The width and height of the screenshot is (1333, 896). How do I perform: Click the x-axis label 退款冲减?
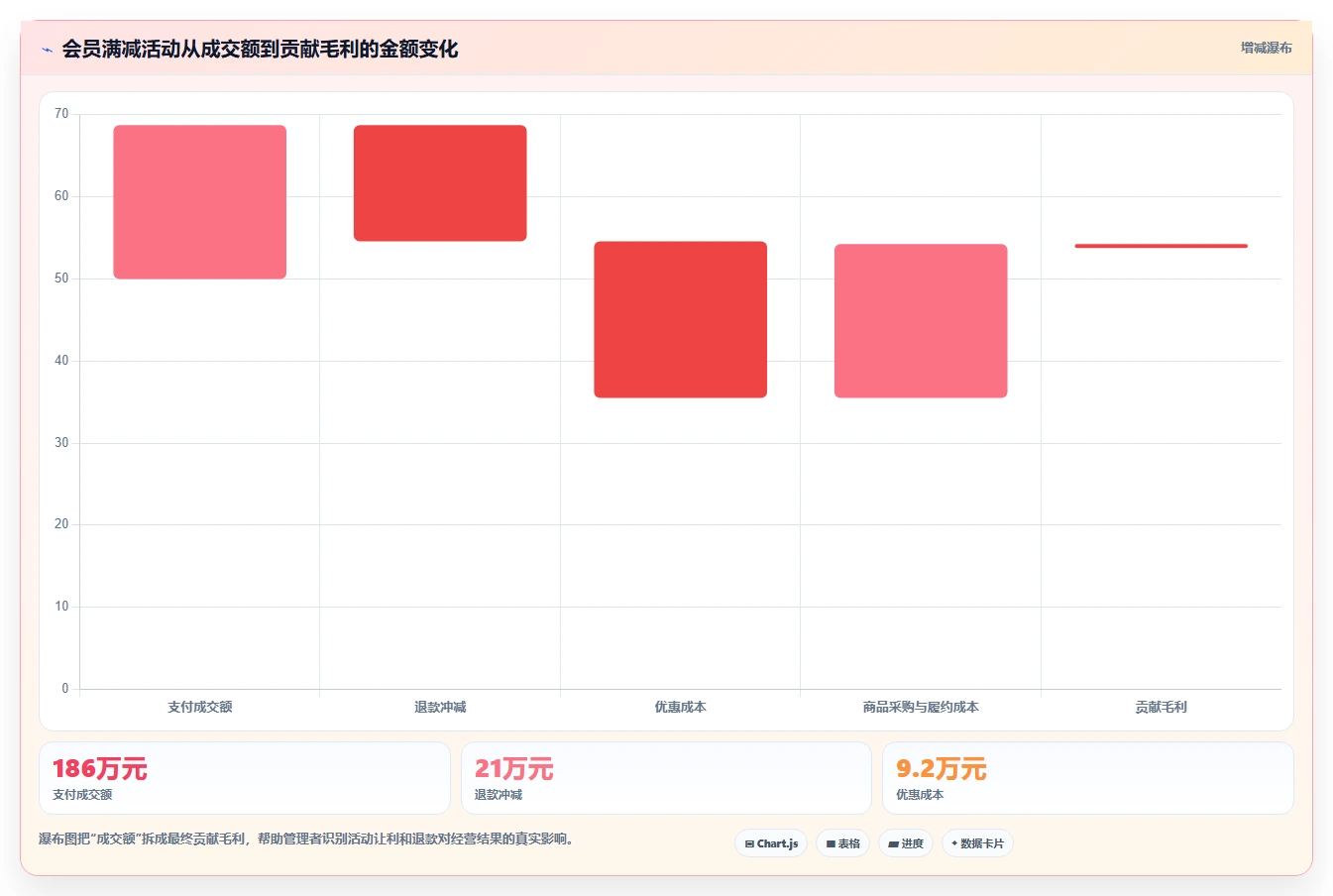click(440, 707)
